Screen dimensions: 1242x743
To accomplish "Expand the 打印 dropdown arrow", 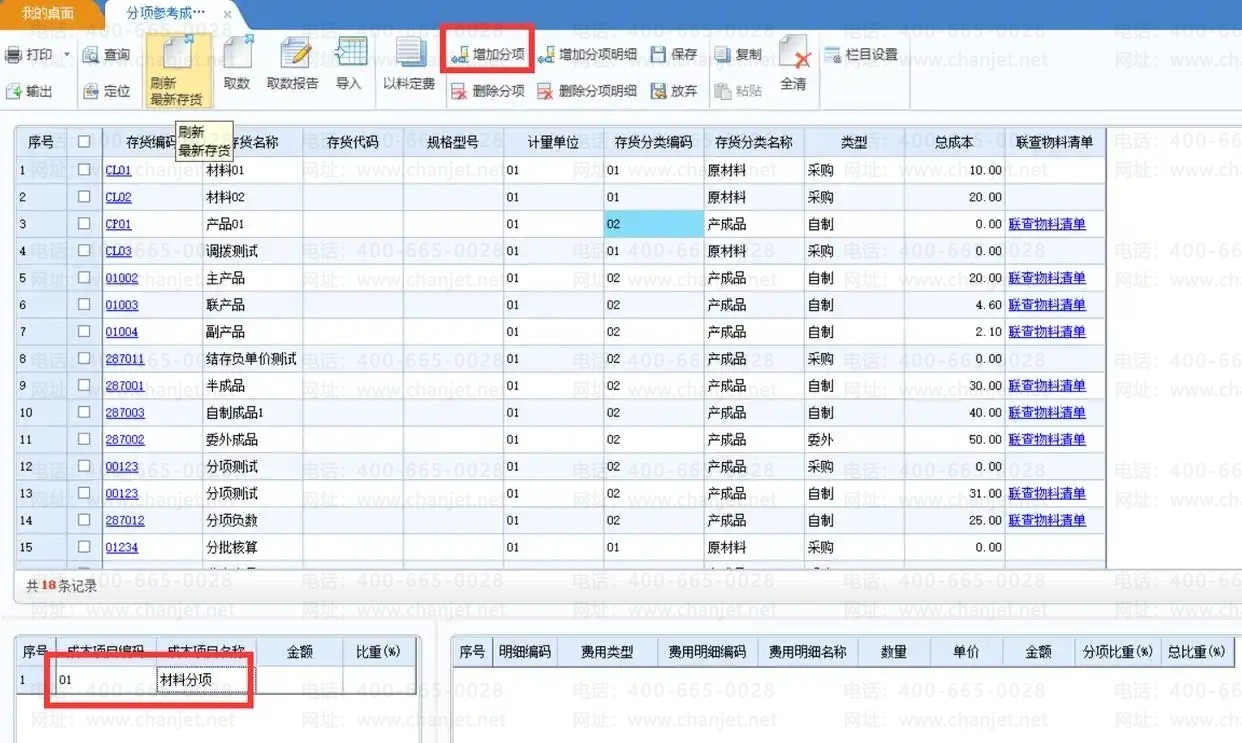I will point(67,55).
